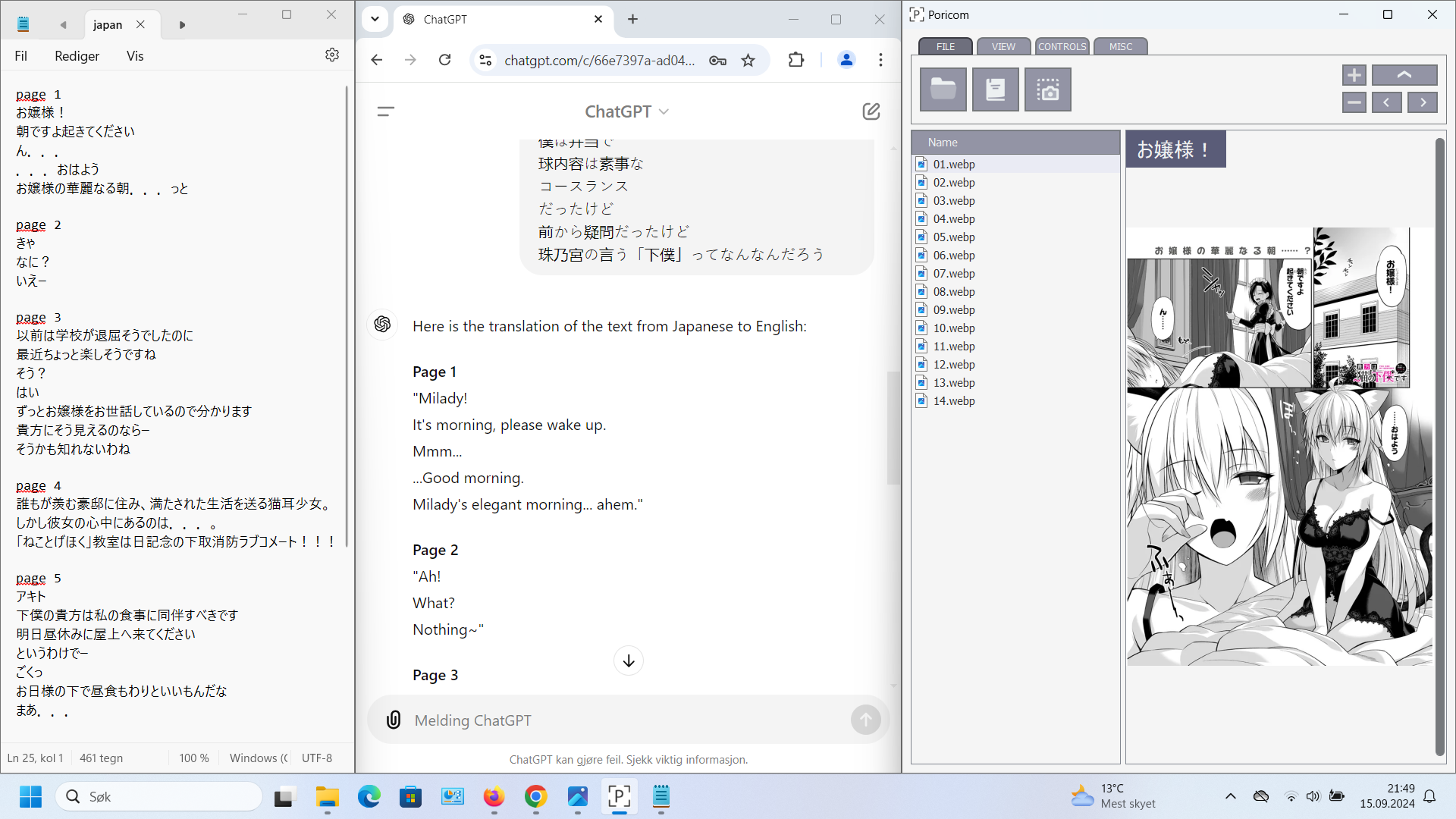Open Chrome extensions puzzle icon
This screenshot has width=1456, height=819.
tap(796, 60)
